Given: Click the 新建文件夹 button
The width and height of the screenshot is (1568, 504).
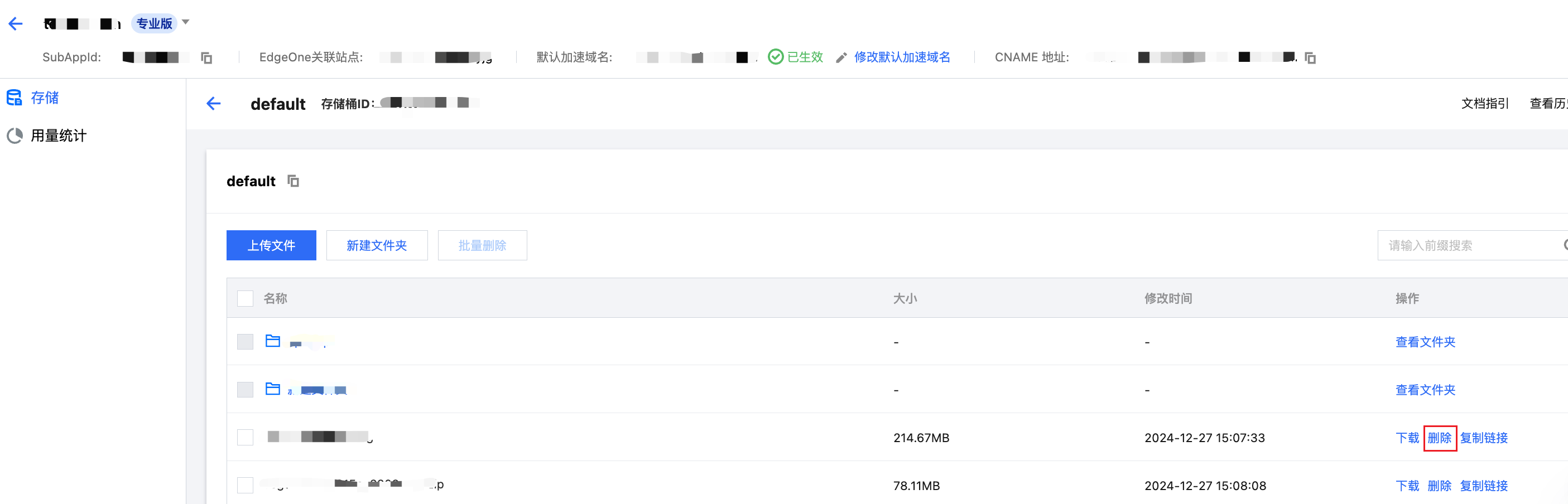Looking at the screenshot, I should [377, 246].
